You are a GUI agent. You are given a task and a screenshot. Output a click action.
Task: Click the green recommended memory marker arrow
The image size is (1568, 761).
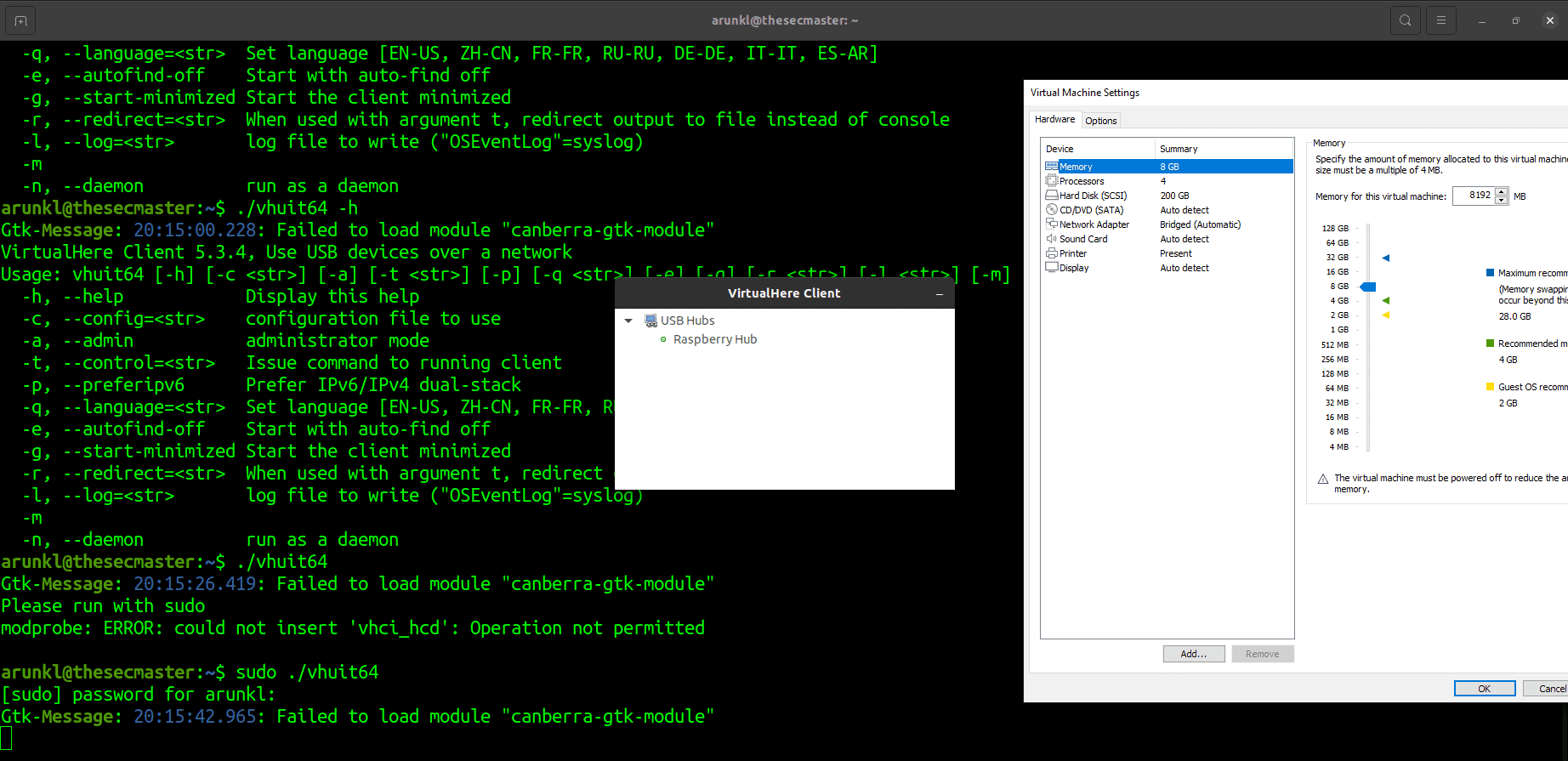pos(1386,300)
